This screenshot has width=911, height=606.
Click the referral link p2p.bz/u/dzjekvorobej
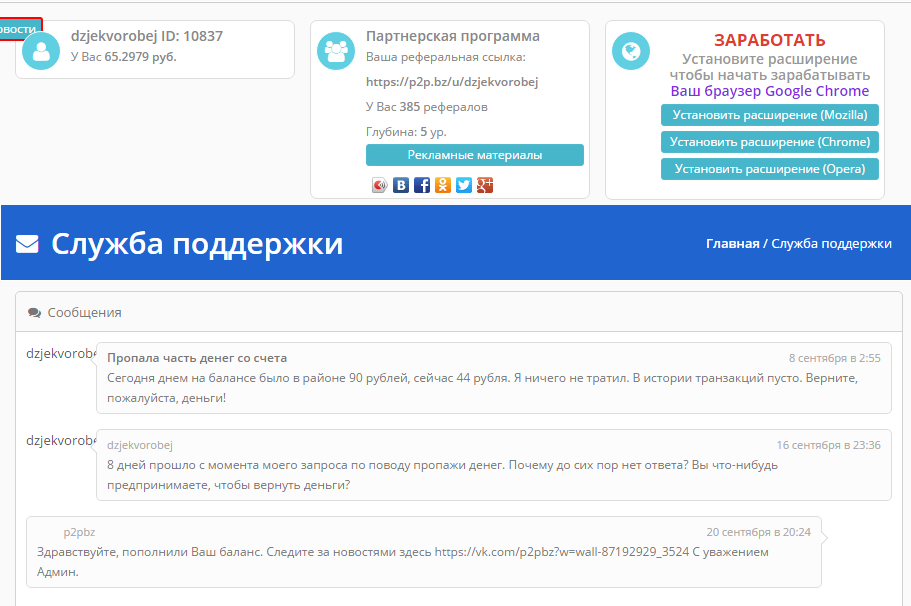pos(452,82)
